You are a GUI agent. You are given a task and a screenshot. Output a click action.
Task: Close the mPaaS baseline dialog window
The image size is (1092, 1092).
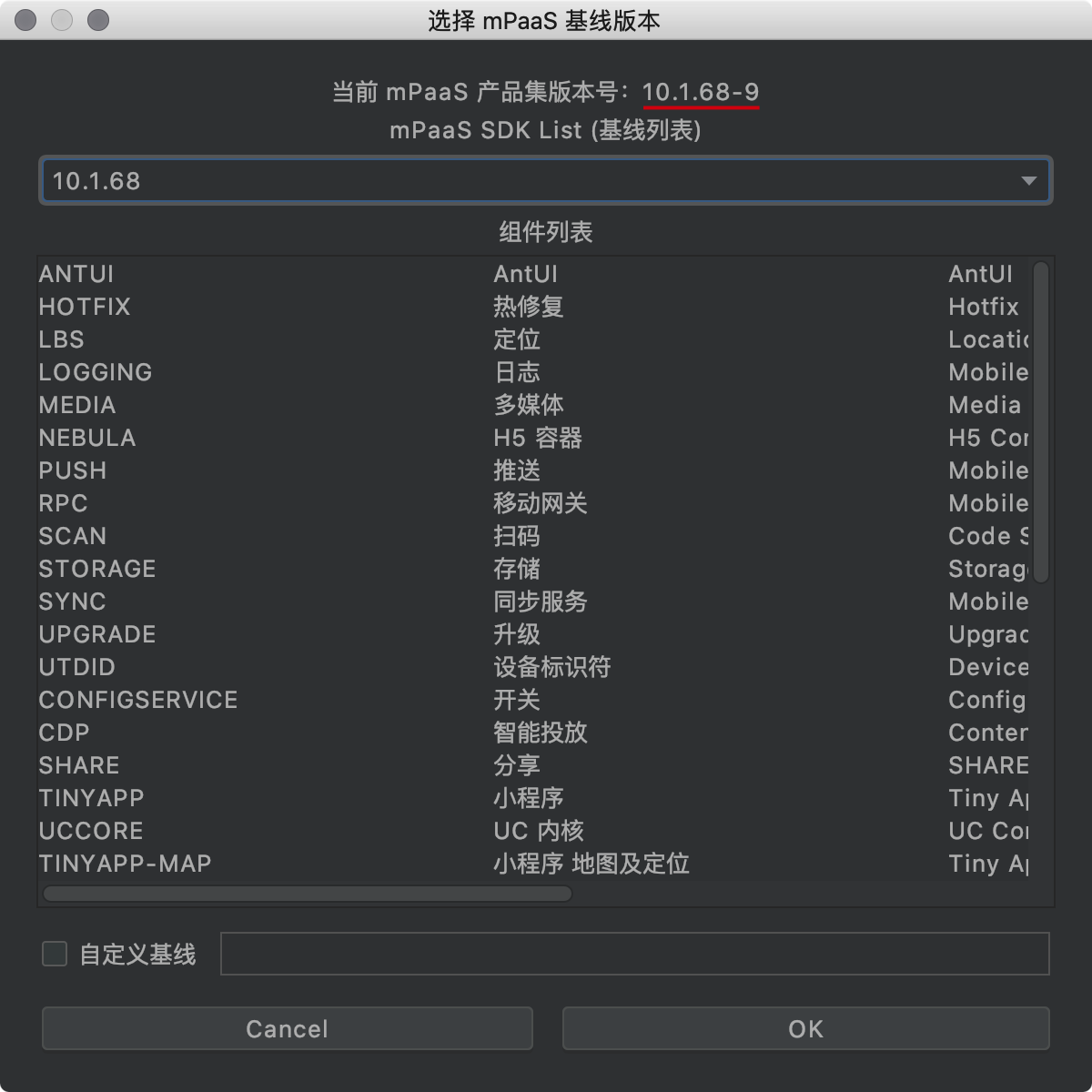pyautogui.click(x=25, y=20)
